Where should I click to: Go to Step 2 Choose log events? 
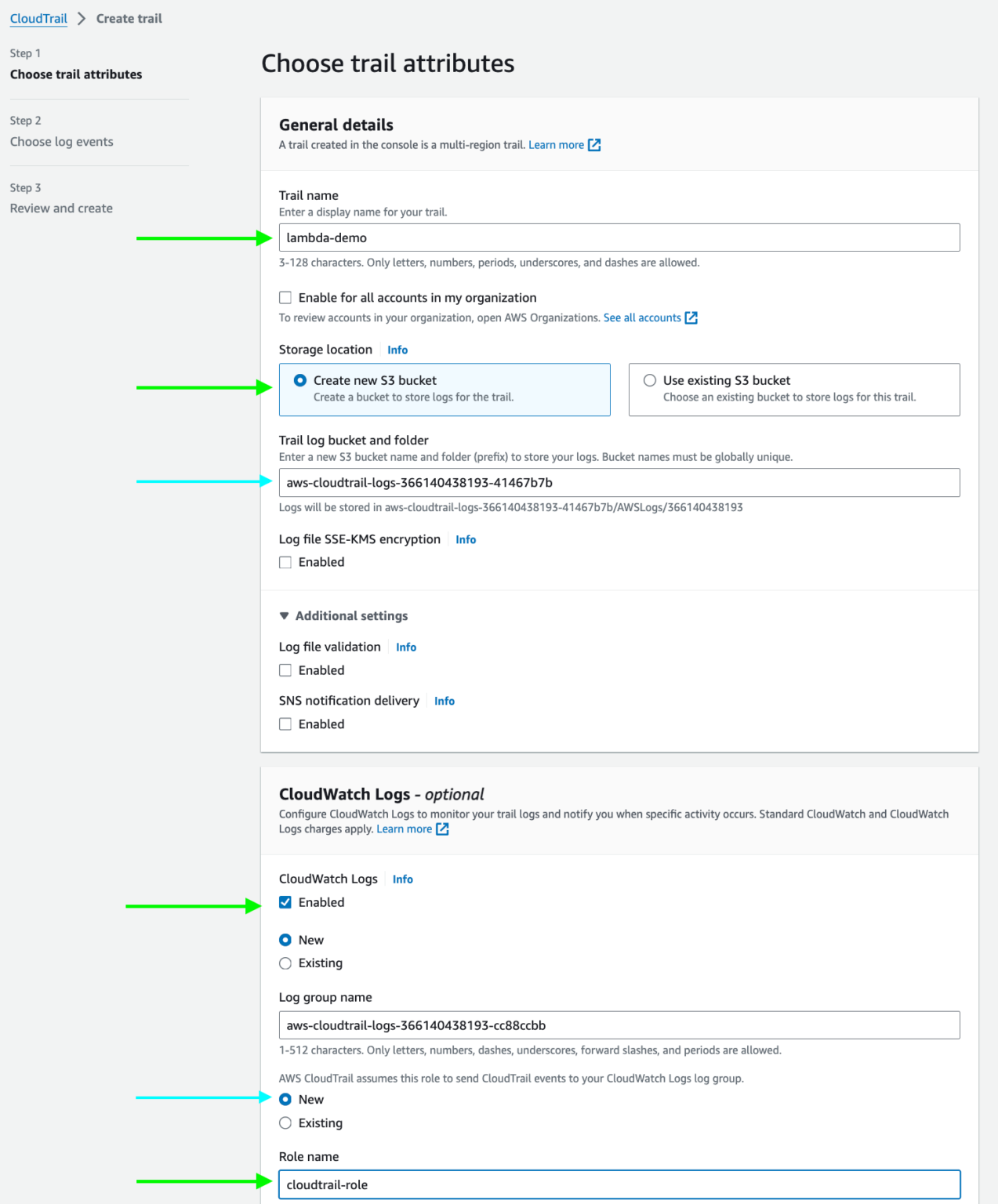[61, 141]
